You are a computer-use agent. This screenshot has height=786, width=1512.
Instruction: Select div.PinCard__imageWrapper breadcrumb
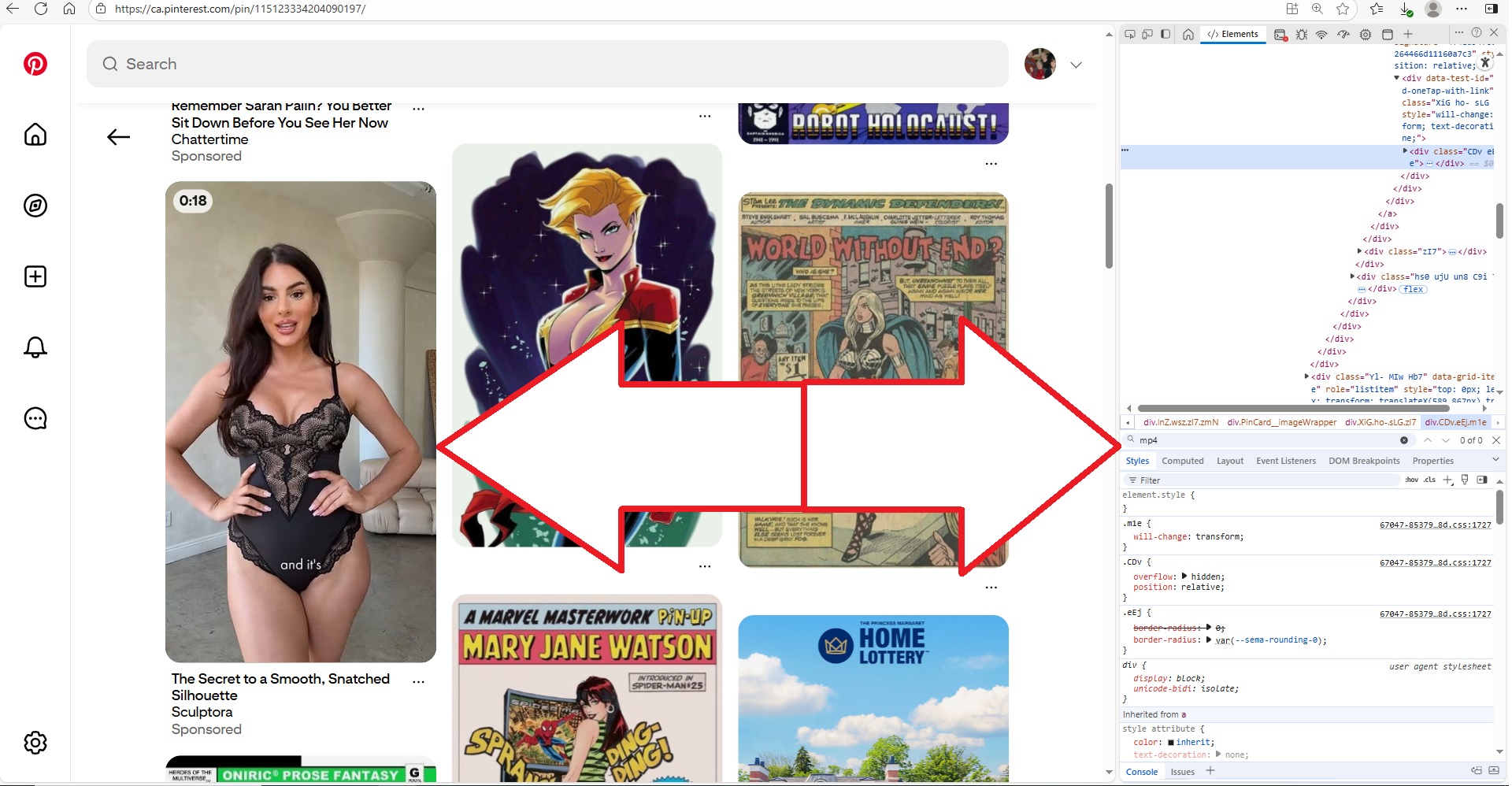coord(1282,422)
